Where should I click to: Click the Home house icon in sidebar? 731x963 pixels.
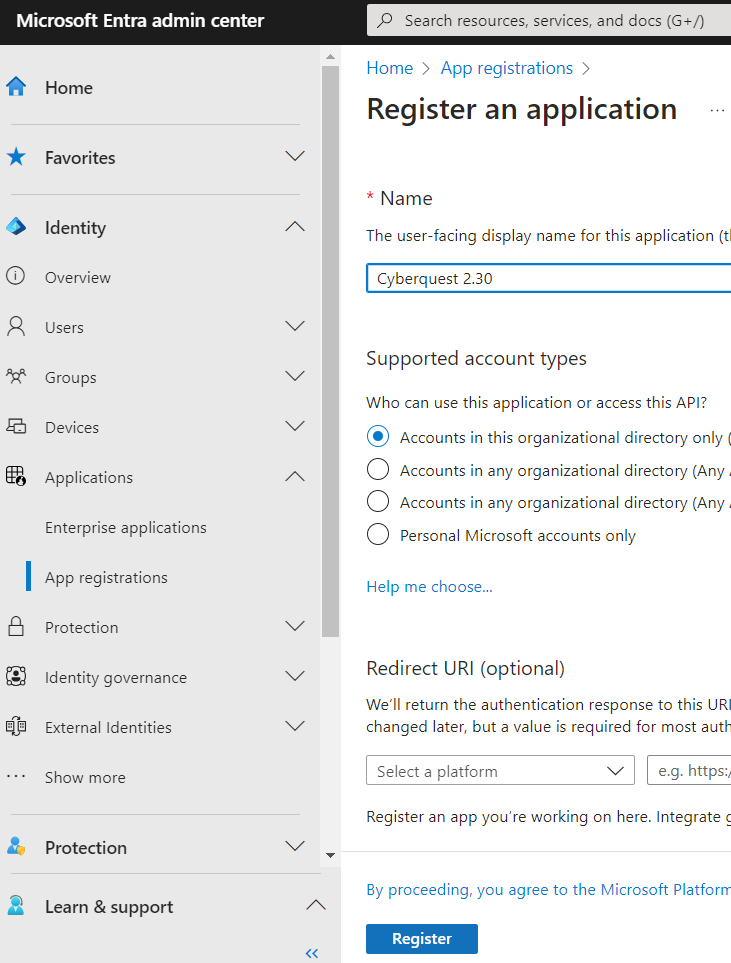[x=16, y=87]
